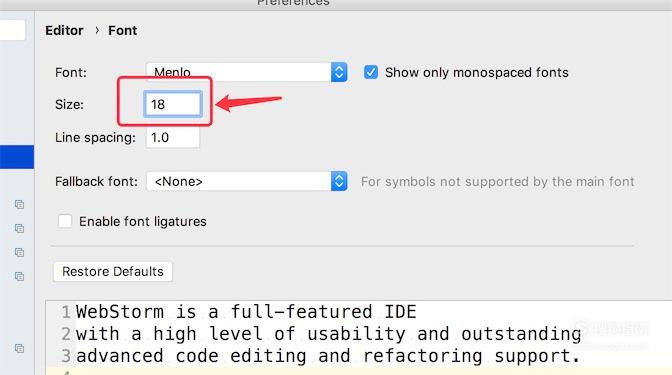Viewport: 672px width, 375px height.
Task: Open the Fallback font <None> dropdown
Action: click(246, 181)
